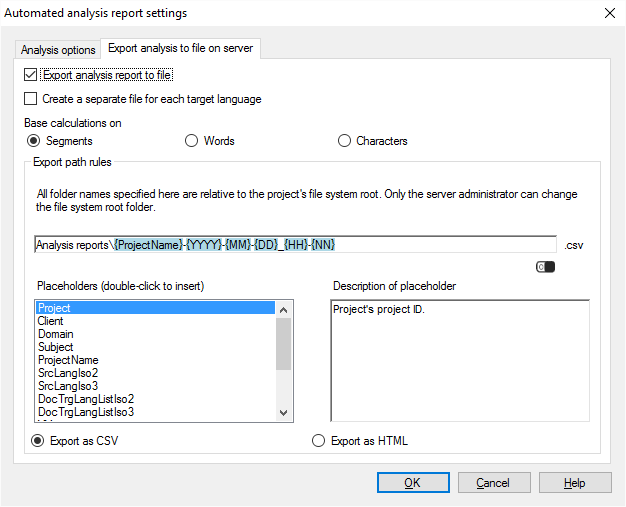Viewport: 626px width, 507px height.
Task: Base calculations on Words
Action: 192,141
